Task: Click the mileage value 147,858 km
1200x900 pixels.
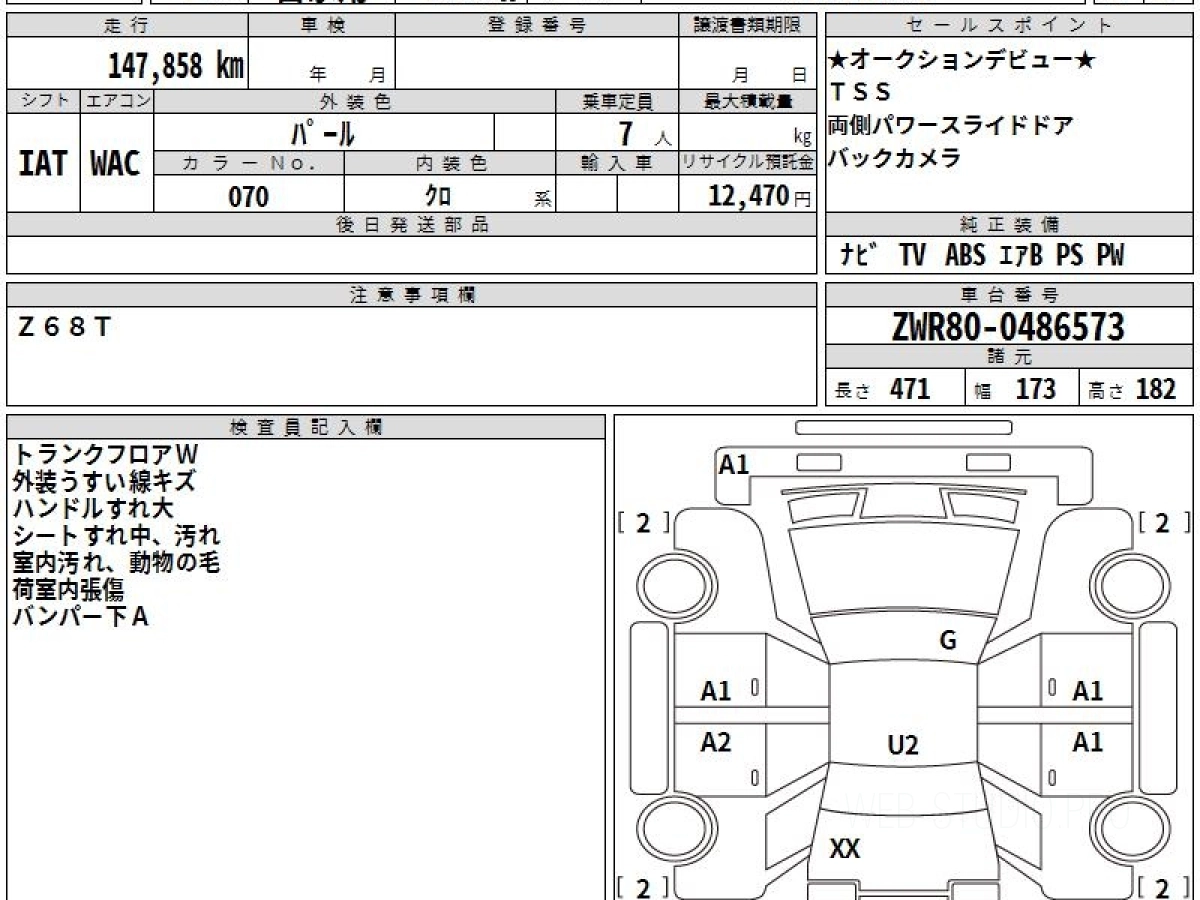Action: coord(175,66)
